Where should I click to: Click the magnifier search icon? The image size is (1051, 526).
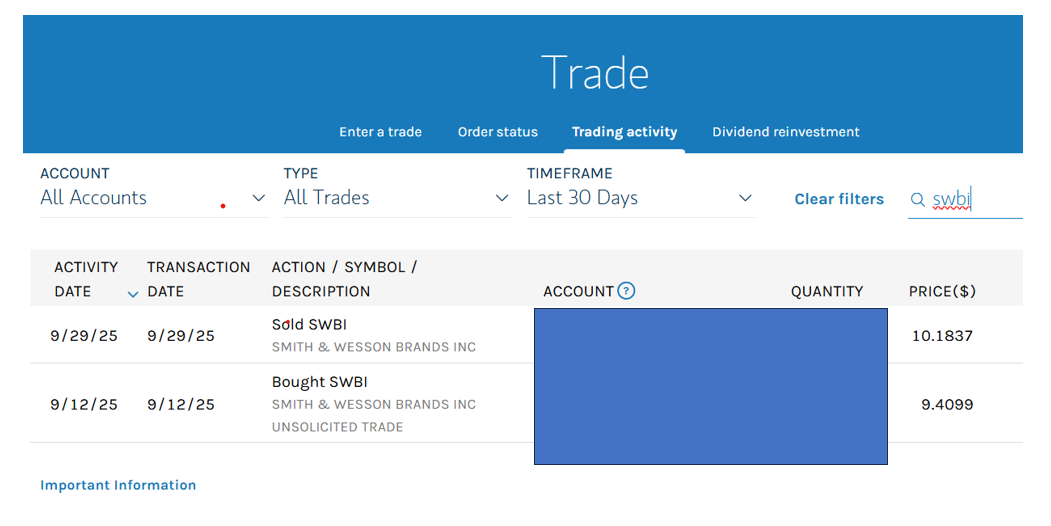(x=918, y=200)
